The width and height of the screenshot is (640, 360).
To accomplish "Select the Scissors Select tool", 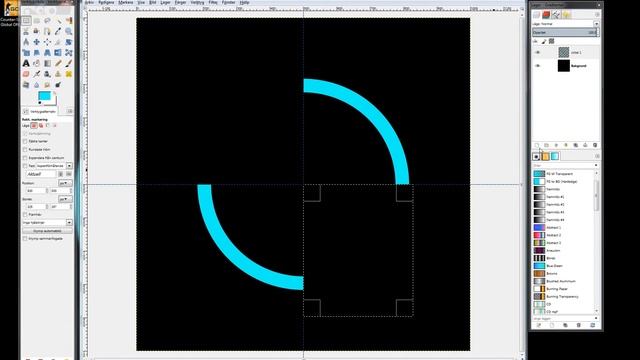I will pyautogui.click(x=26, y=31).
